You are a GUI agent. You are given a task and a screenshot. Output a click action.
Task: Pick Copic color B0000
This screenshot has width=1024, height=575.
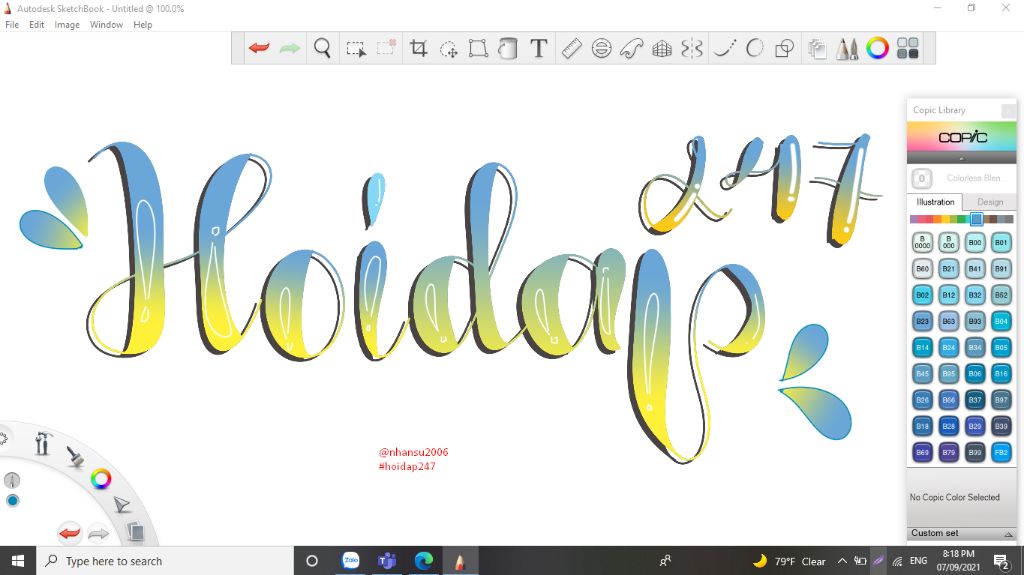click(x=922, y=242)
